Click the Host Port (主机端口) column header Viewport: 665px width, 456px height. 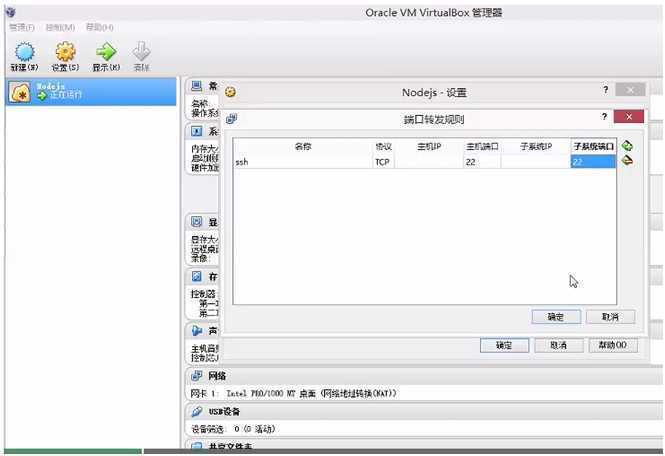point(482,146)
